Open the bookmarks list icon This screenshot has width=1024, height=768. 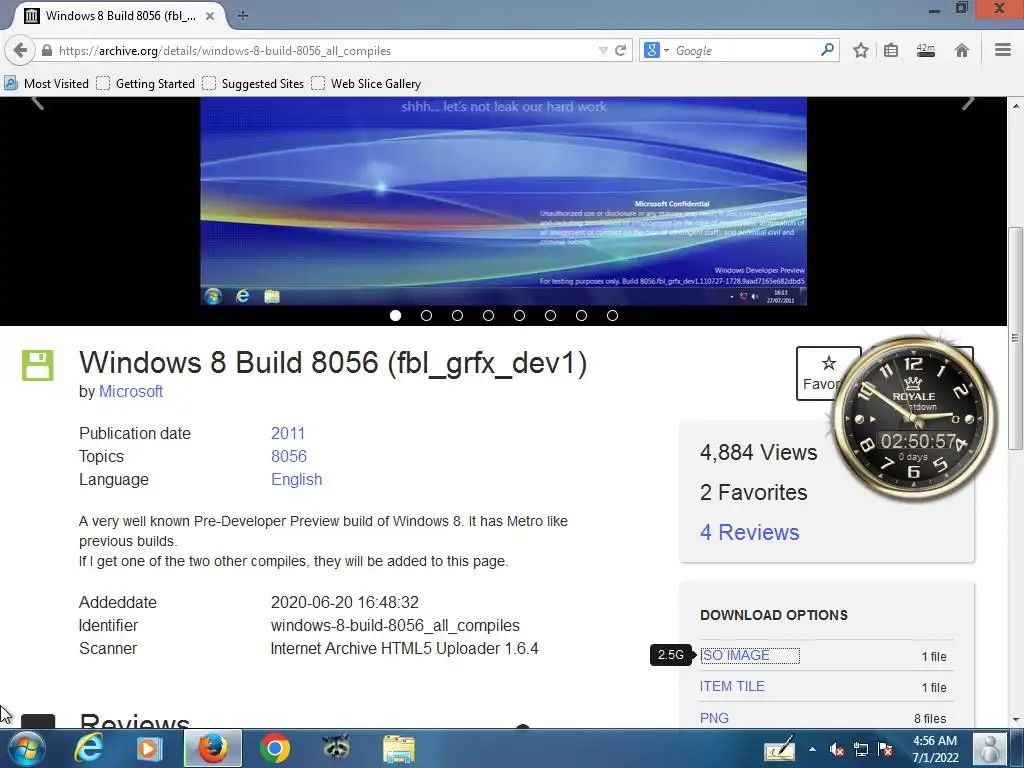coord(891,50)
